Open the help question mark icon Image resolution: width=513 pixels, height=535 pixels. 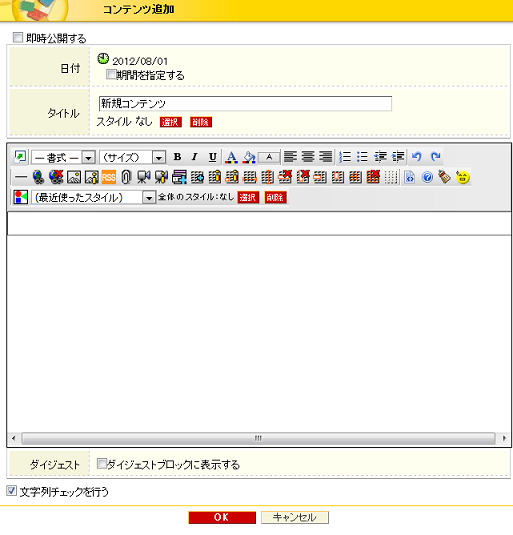427,177
